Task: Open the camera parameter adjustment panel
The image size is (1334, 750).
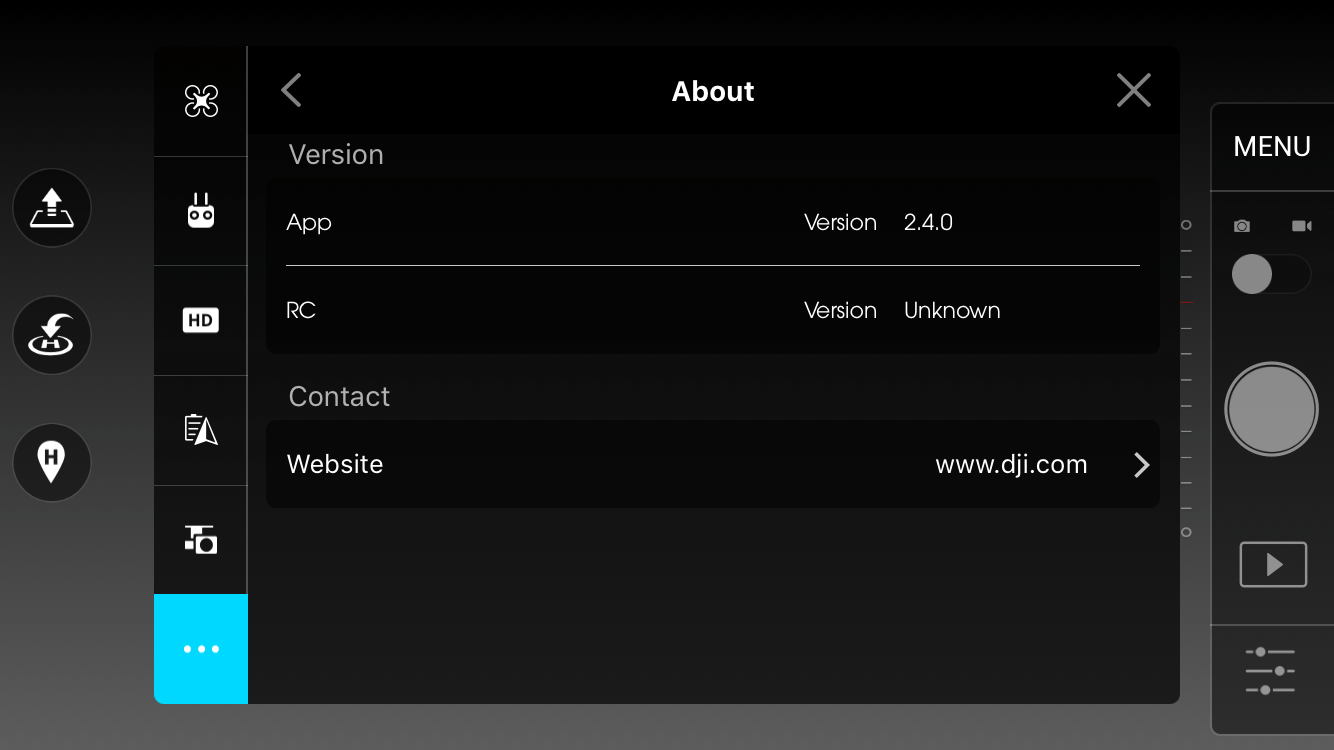Action: (x=1268, y=670)
